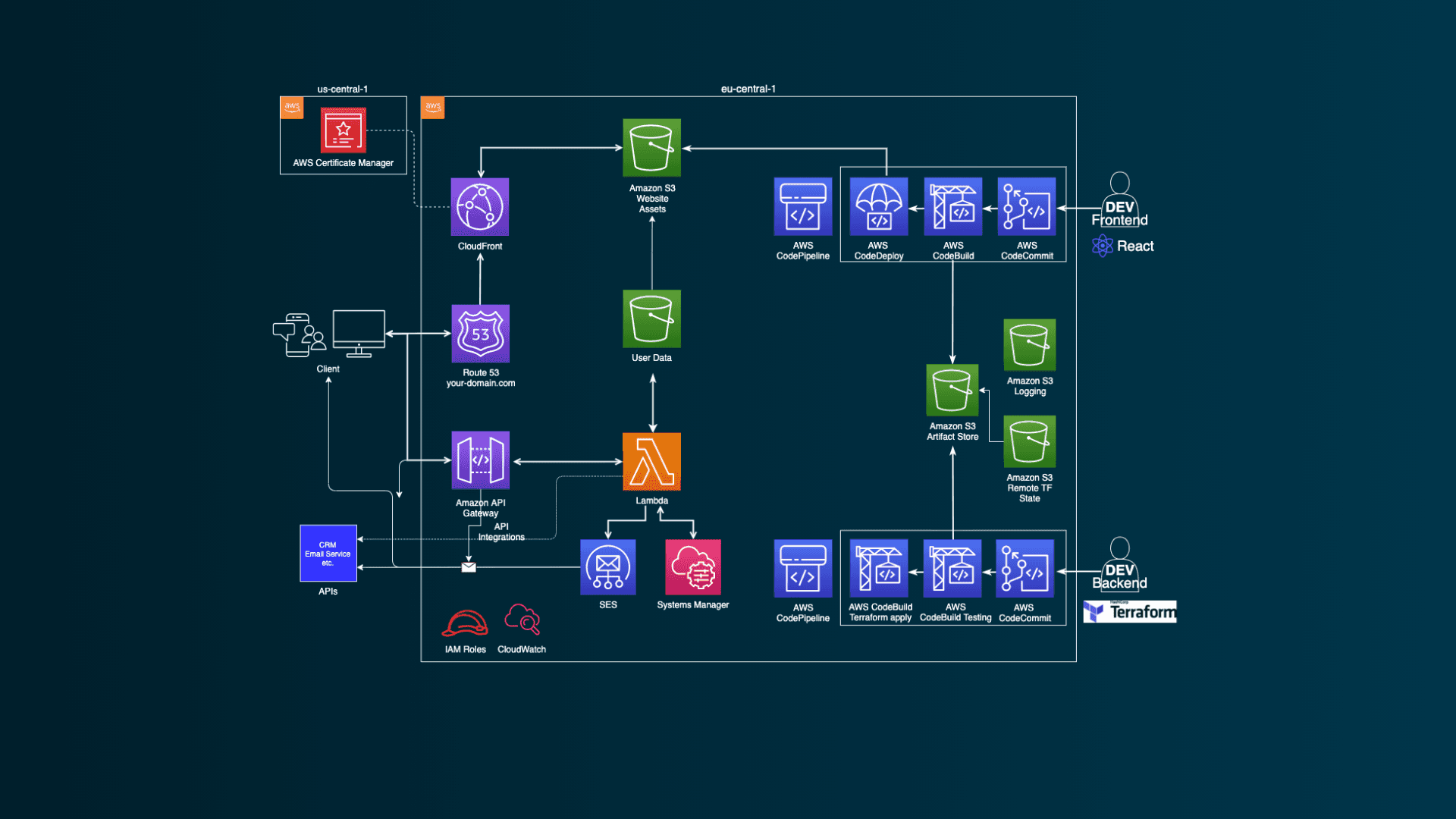Screen dimensions: 1456x819
Task: Select the Terraform logo
Action: (x=1129, y=611)
